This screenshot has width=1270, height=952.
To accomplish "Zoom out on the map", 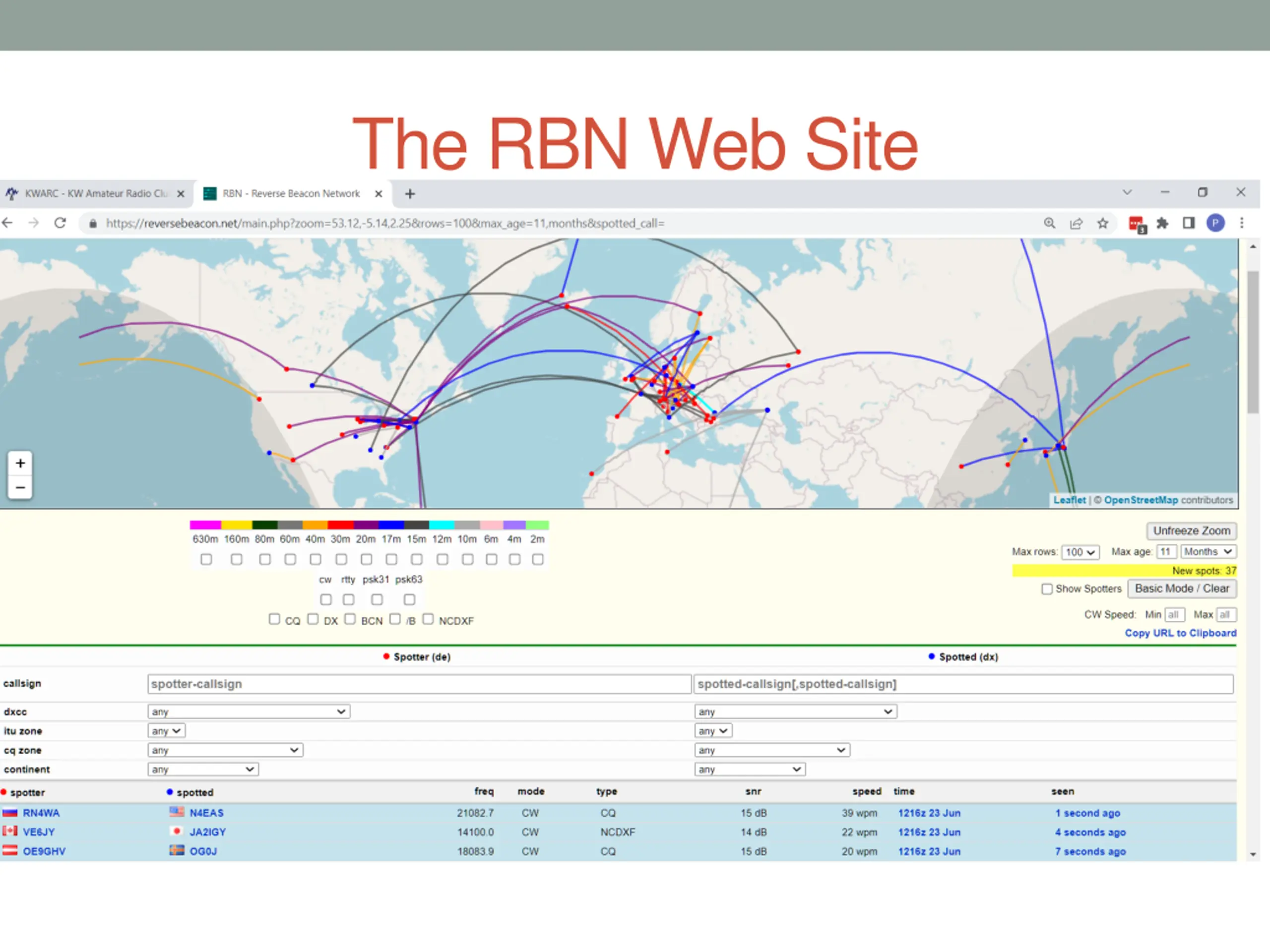I will (x=20, y=487).
